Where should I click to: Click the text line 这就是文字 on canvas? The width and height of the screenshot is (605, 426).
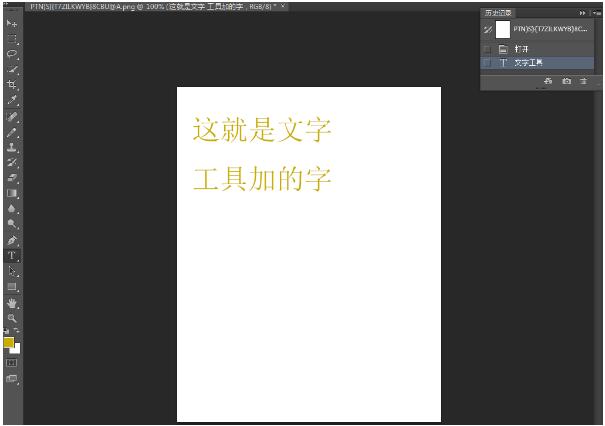coord(262,130)
